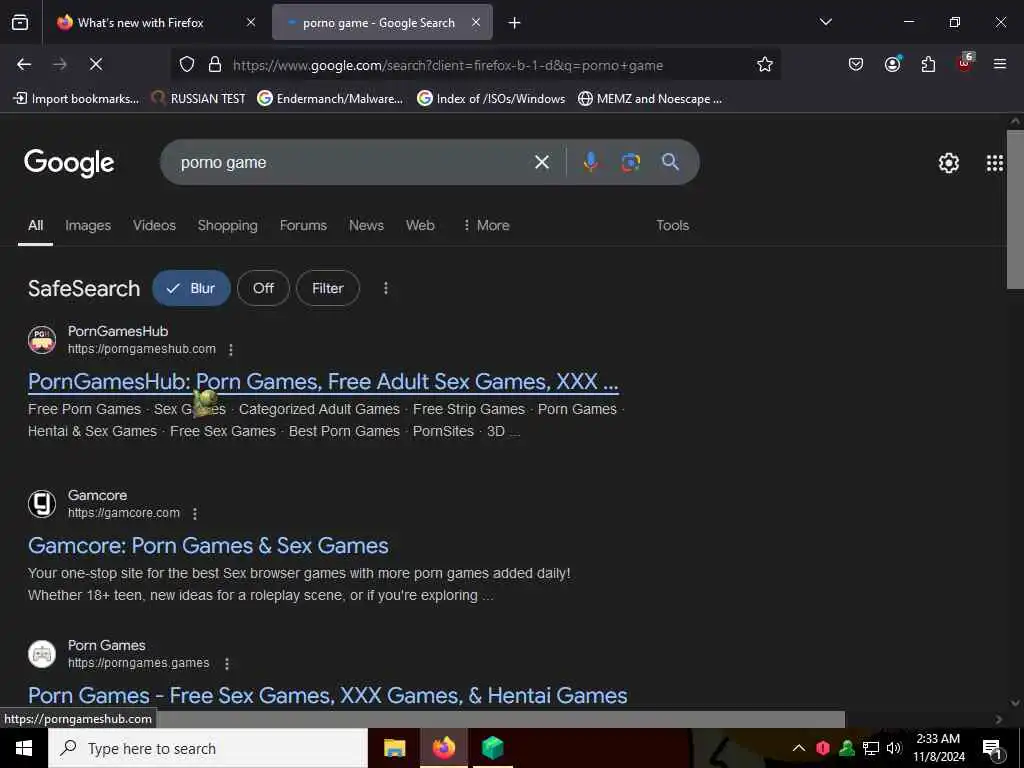Switch to Web results tab
Viewport: 1024px width, 768px height.
click(x=420, y=225)
